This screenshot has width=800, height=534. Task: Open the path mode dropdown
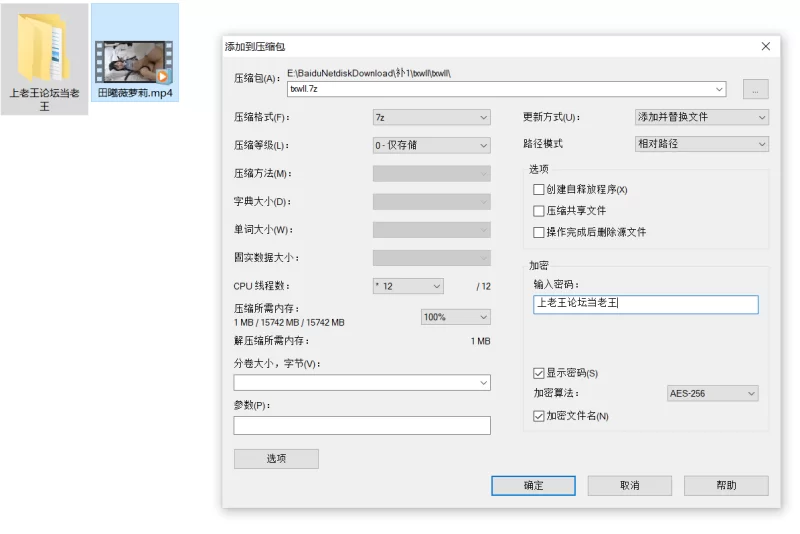pos(701,144)
